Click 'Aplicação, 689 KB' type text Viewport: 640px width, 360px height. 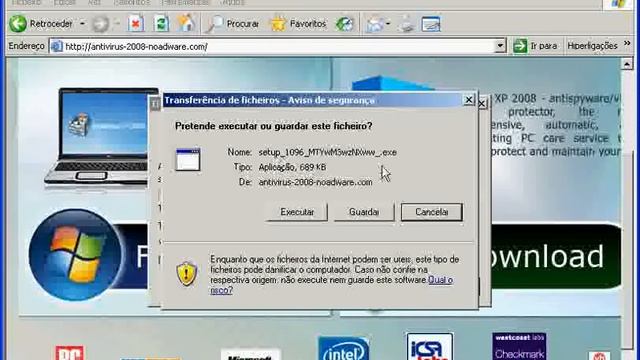point(292,167)
